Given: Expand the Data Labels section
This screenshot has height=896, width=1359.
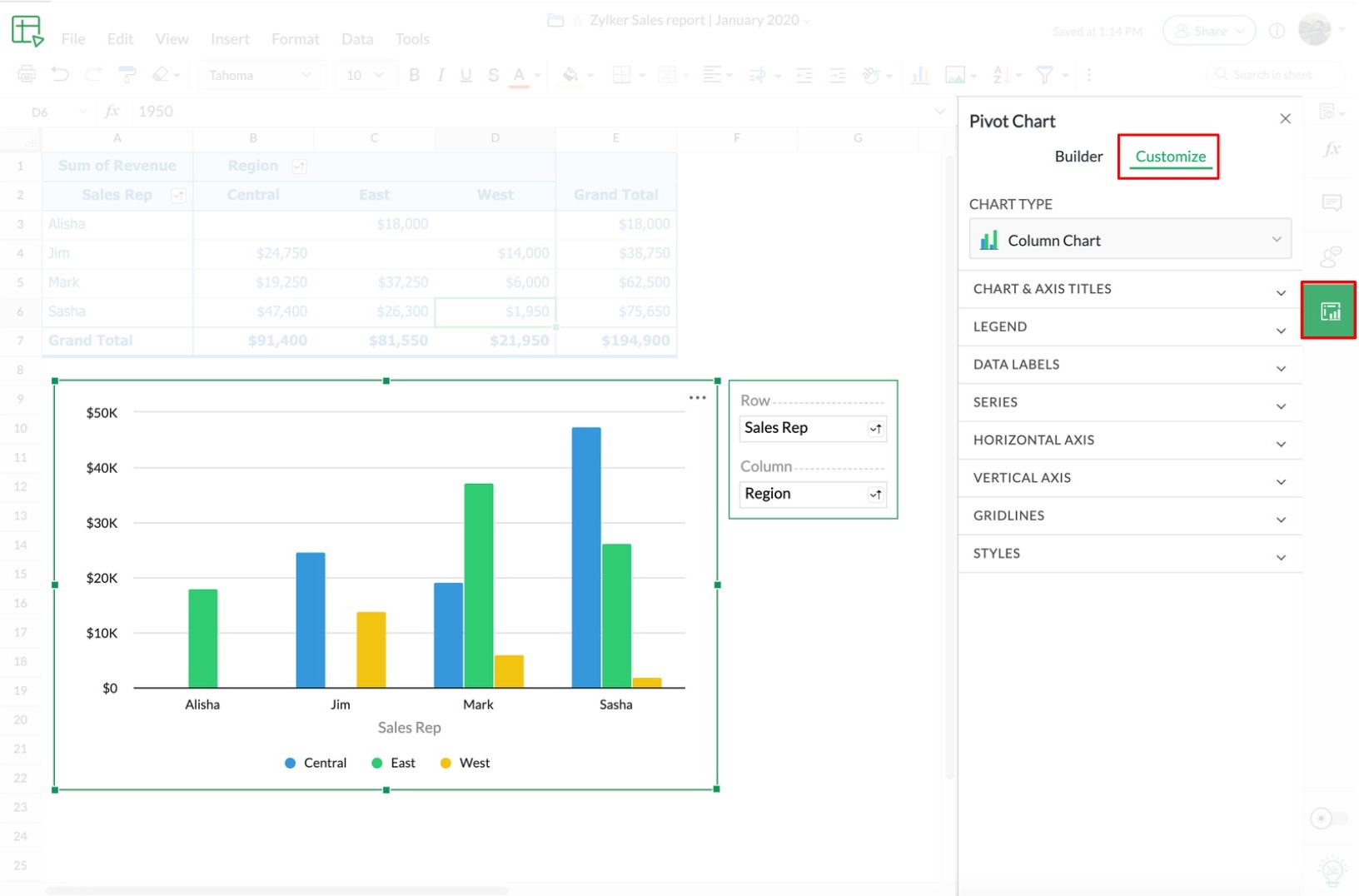Looking at the screenshot, I should pos(1130,365).
